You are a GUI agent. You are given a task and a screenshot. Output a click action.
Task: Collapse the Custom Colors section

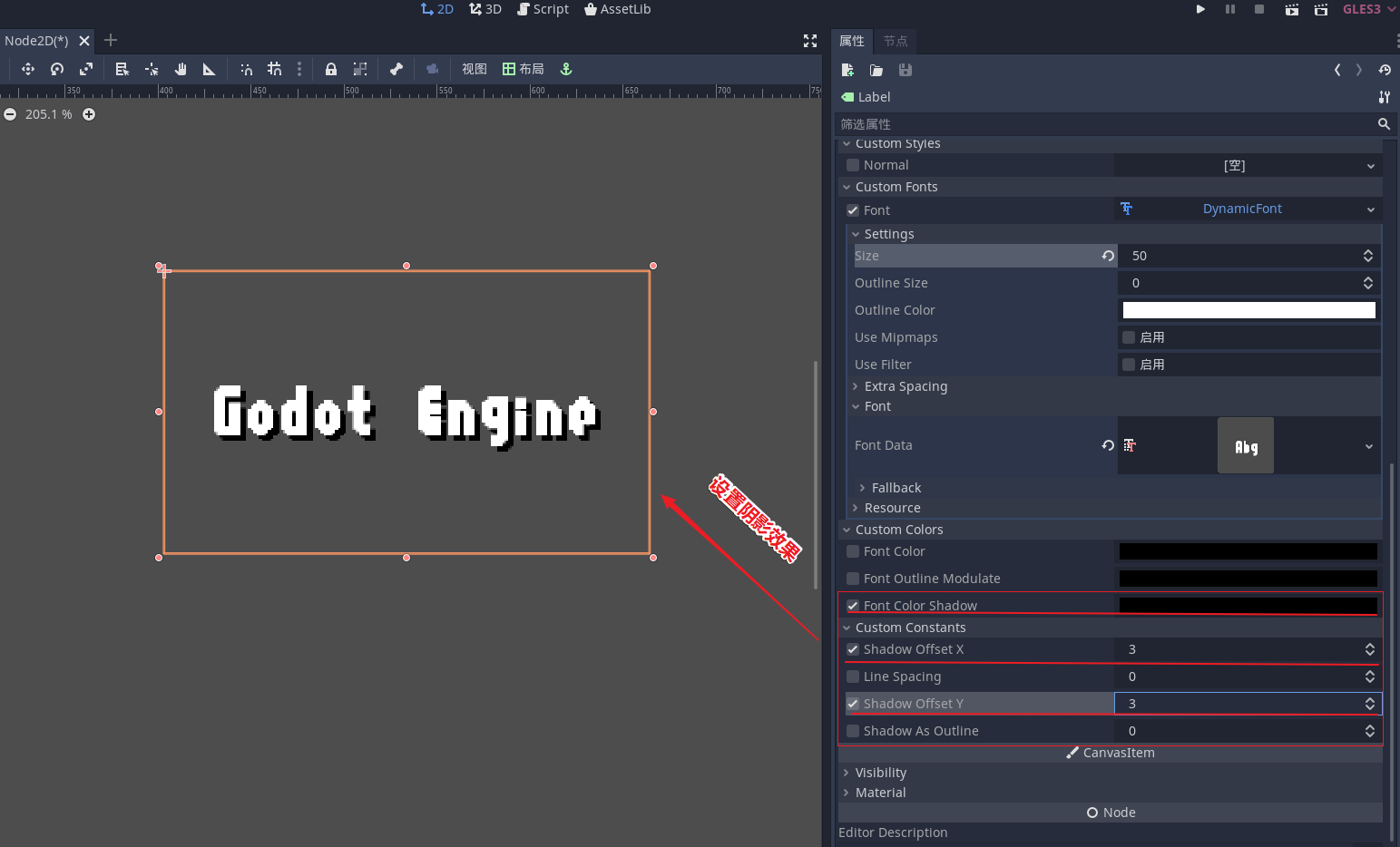tap(847, 530)
